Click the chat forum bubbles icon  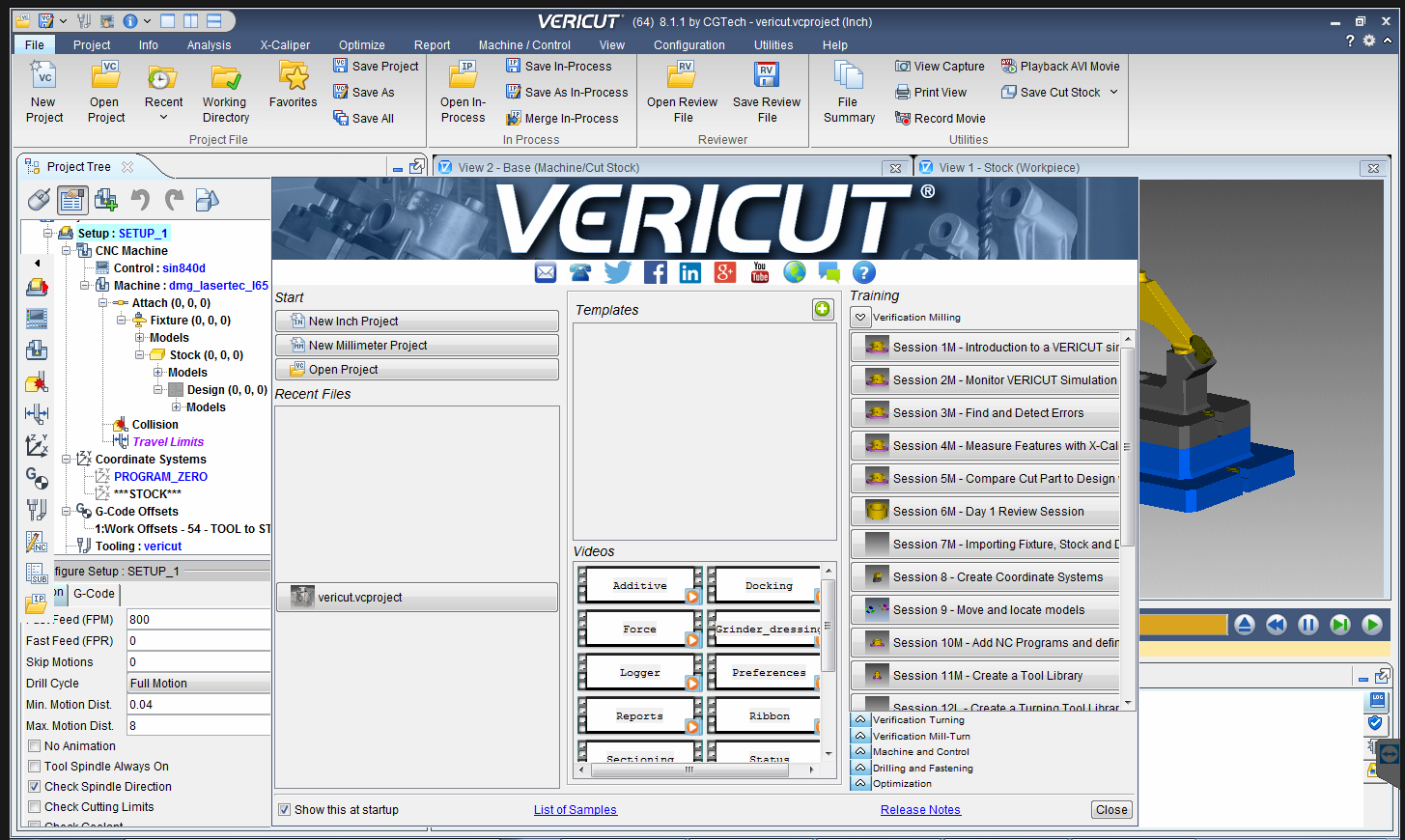point(829,272)
